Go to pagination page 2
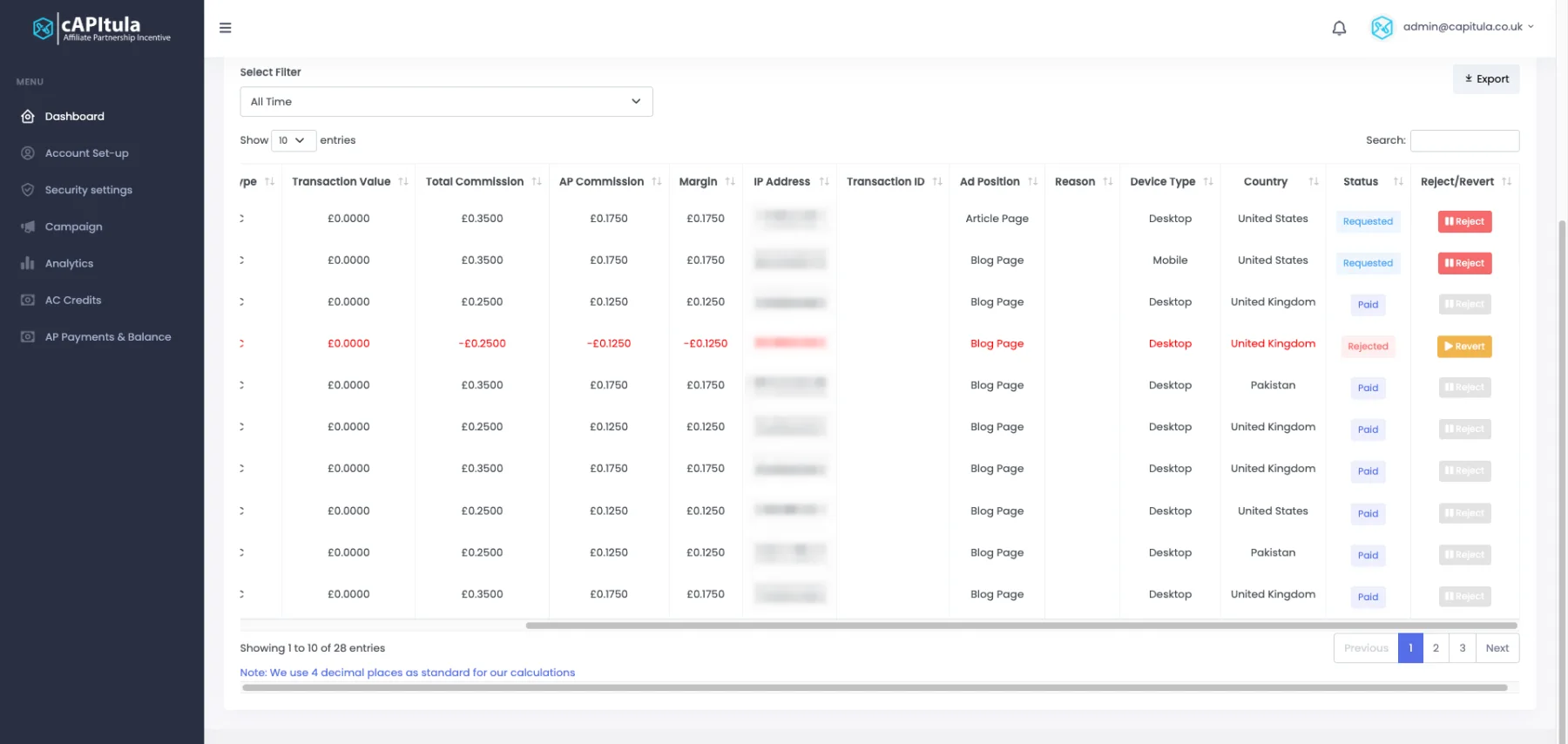The width and height of the screenshot is (1568, 744). (x=1436, y=648)
